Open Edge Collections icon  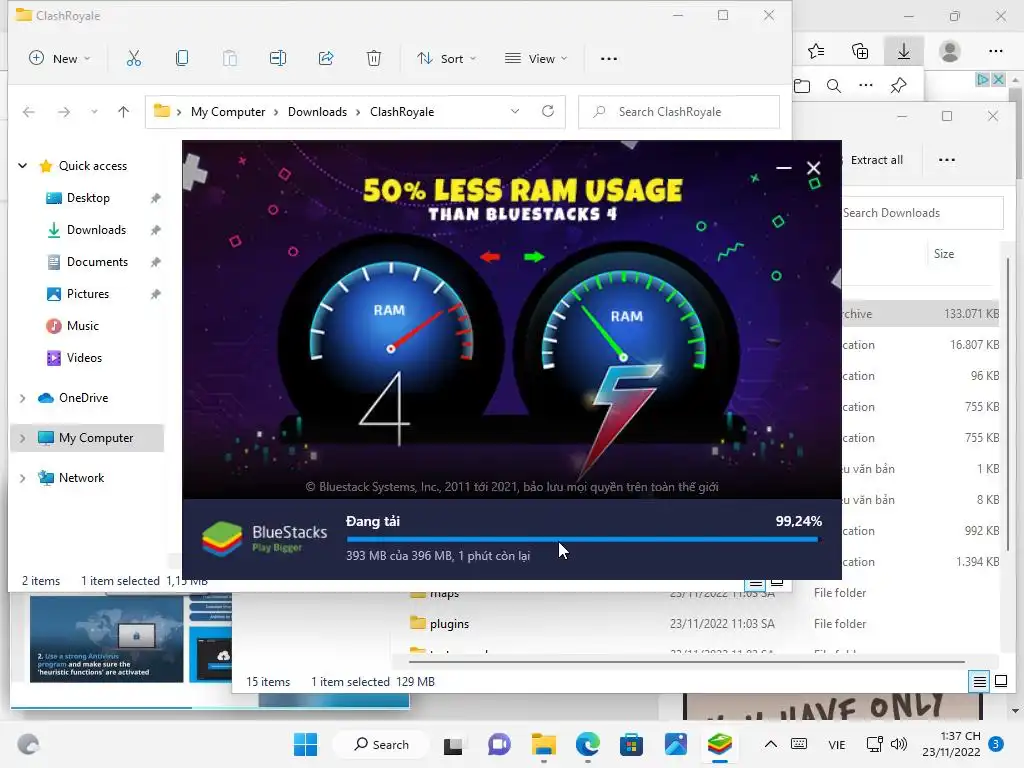tap(860, 51)
